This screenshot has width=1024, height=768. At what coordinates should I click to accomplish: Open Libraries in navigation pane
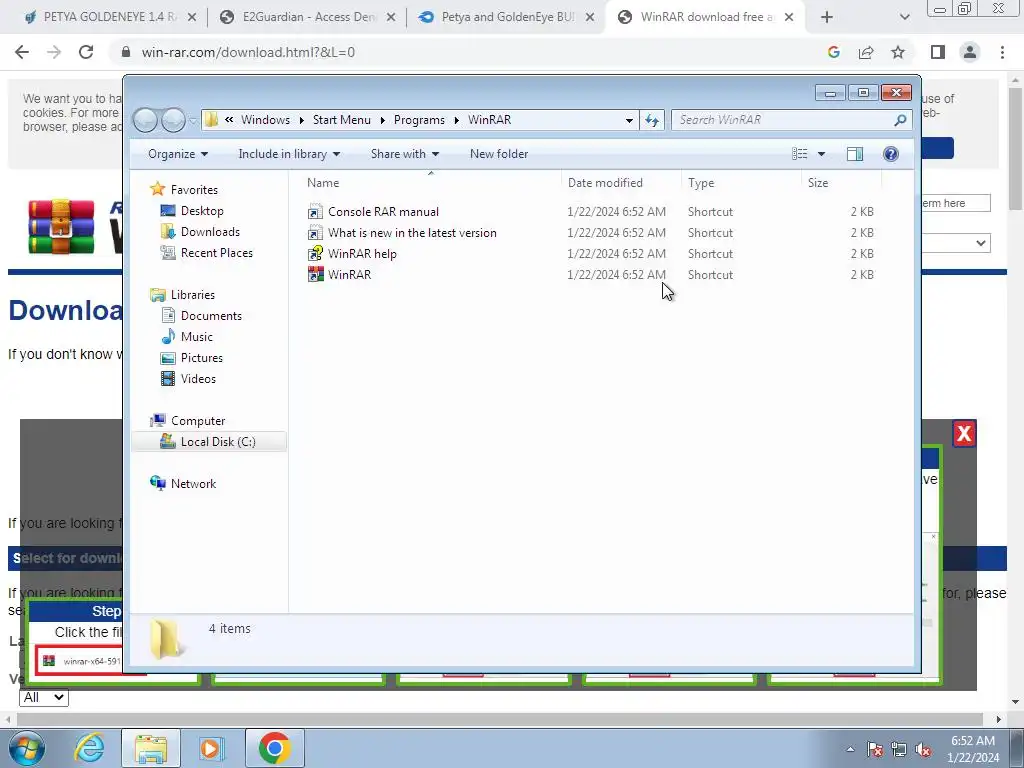coord(193,295)
